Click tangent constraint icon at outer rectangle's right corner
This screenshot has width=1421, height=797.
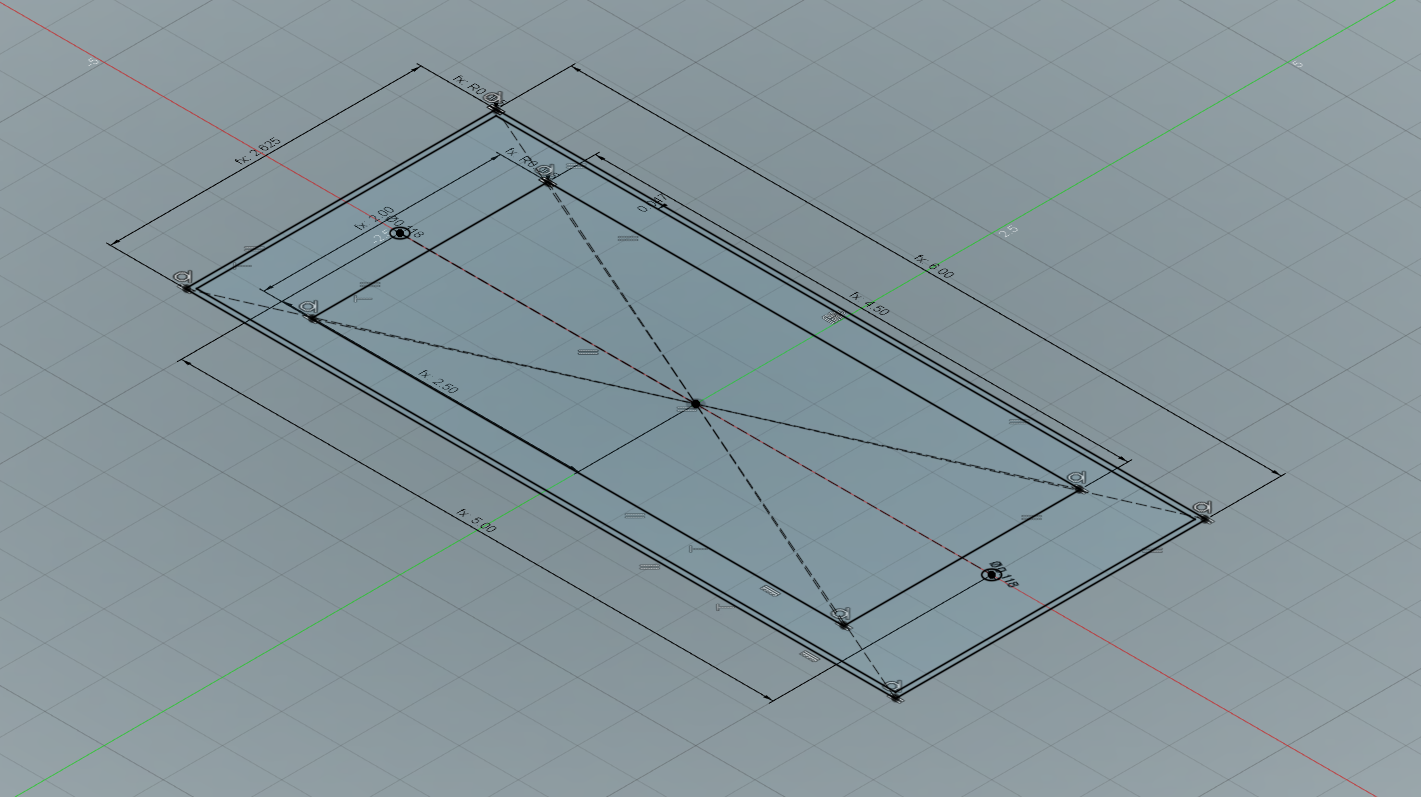pyautogui.click(x=1203, y=507)
